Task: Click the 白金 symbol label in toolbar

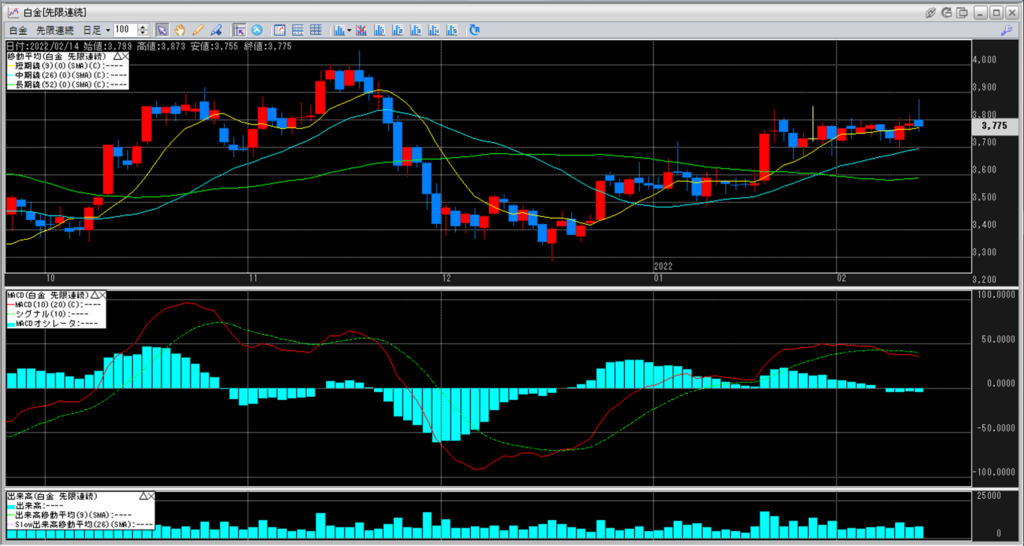Action: point(18,30)
